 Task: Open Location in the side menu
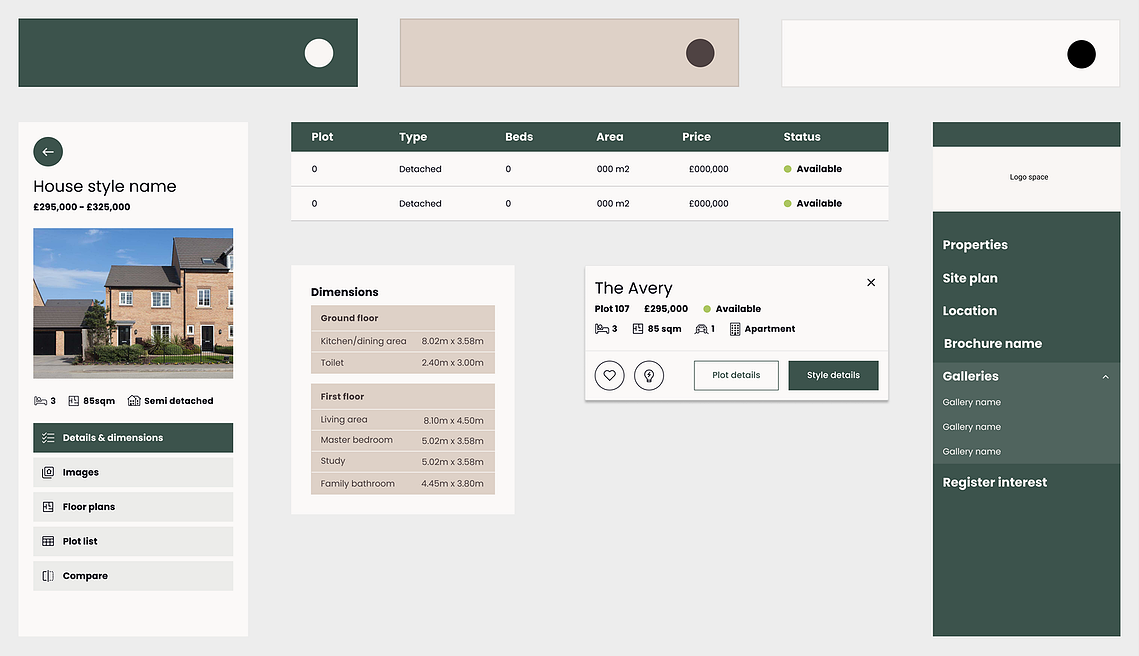[x=969, y=311]
